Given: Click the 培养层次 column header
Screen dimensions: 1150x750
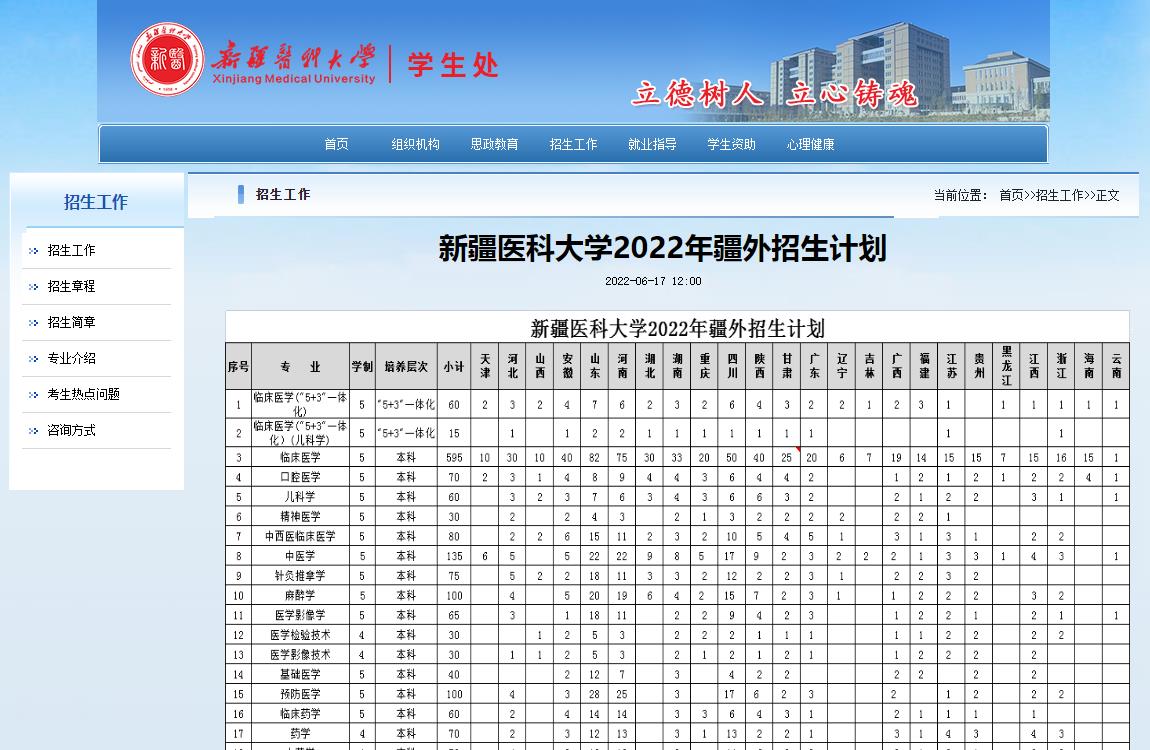Looking at the screenshot, I should pos(406,367).
